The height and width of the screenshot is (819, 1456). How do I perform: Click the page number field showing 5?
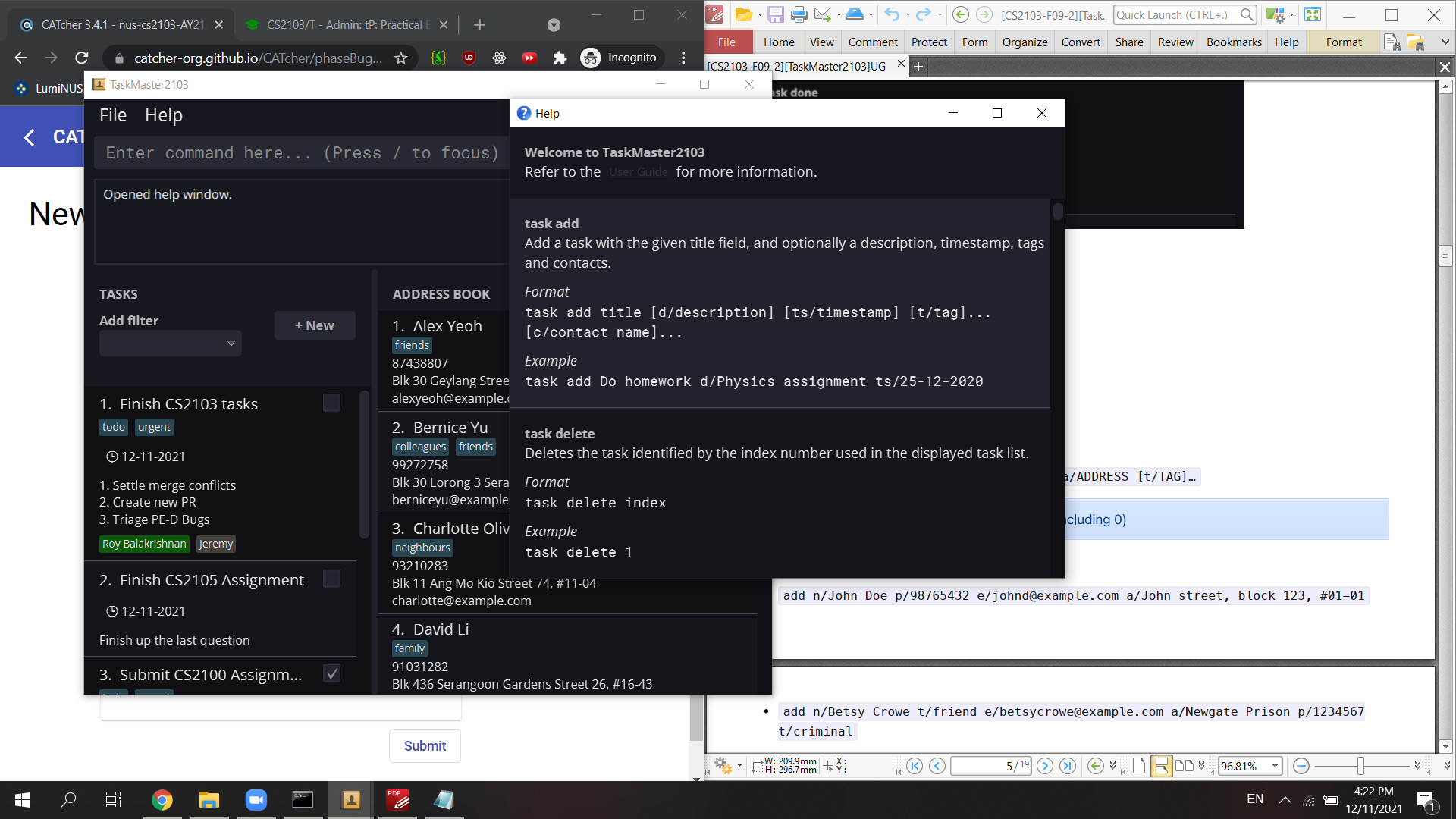[990, 766]
